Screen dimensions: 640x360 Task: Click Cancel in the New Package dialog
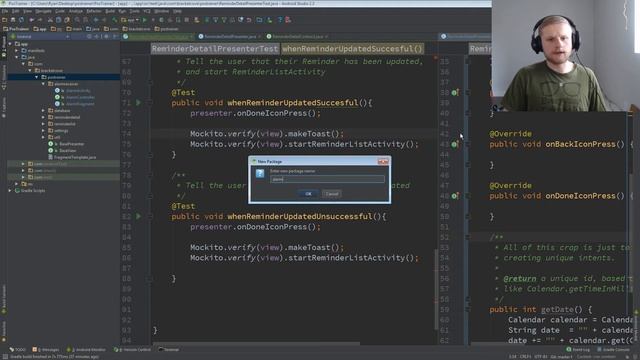tap(332, 194)
